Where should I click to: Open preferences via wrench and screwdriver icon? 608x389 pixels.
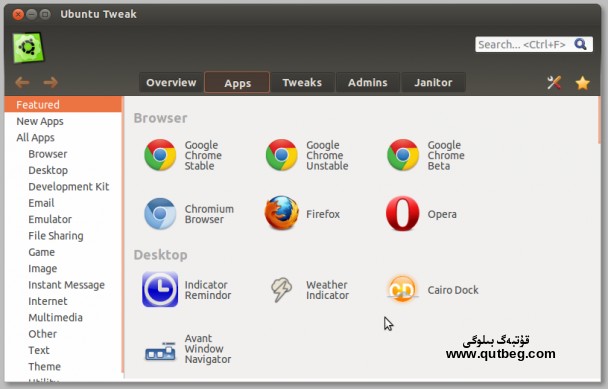click(554, 83)
